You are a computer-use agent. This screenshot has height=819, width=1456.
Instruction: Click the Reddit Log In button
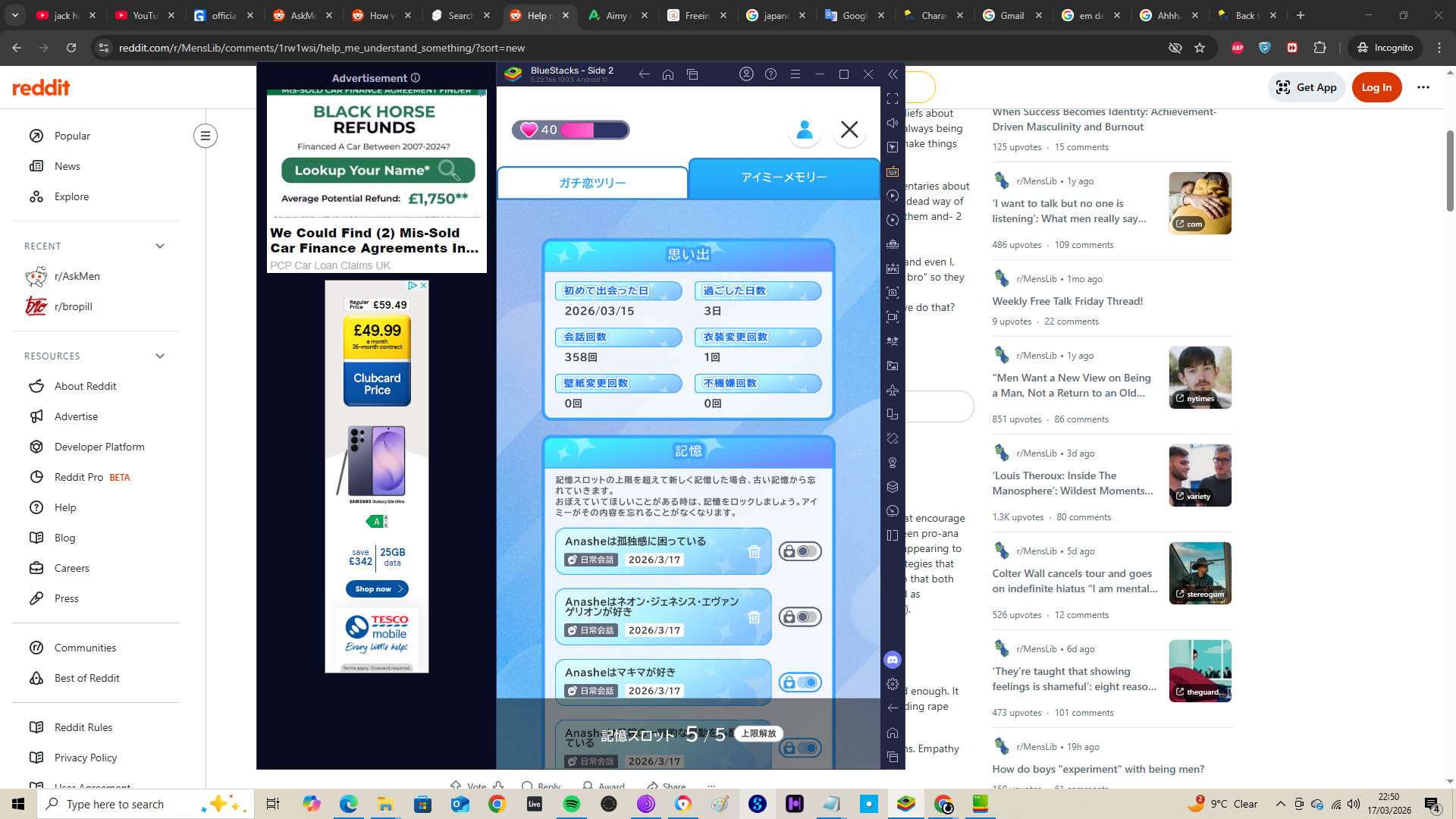[1376, 87]
